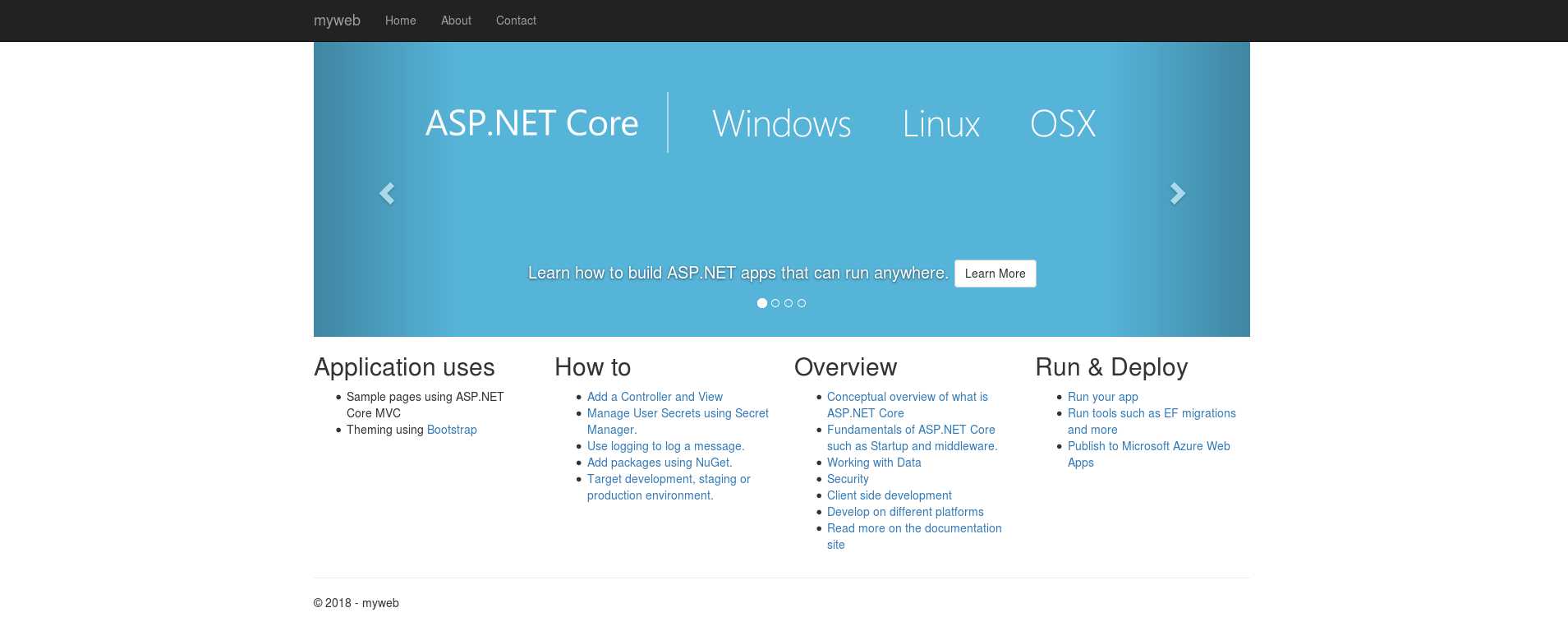Open Use logging to log a message
This screenshot has height=640, width=1568.
coord(665,446)
